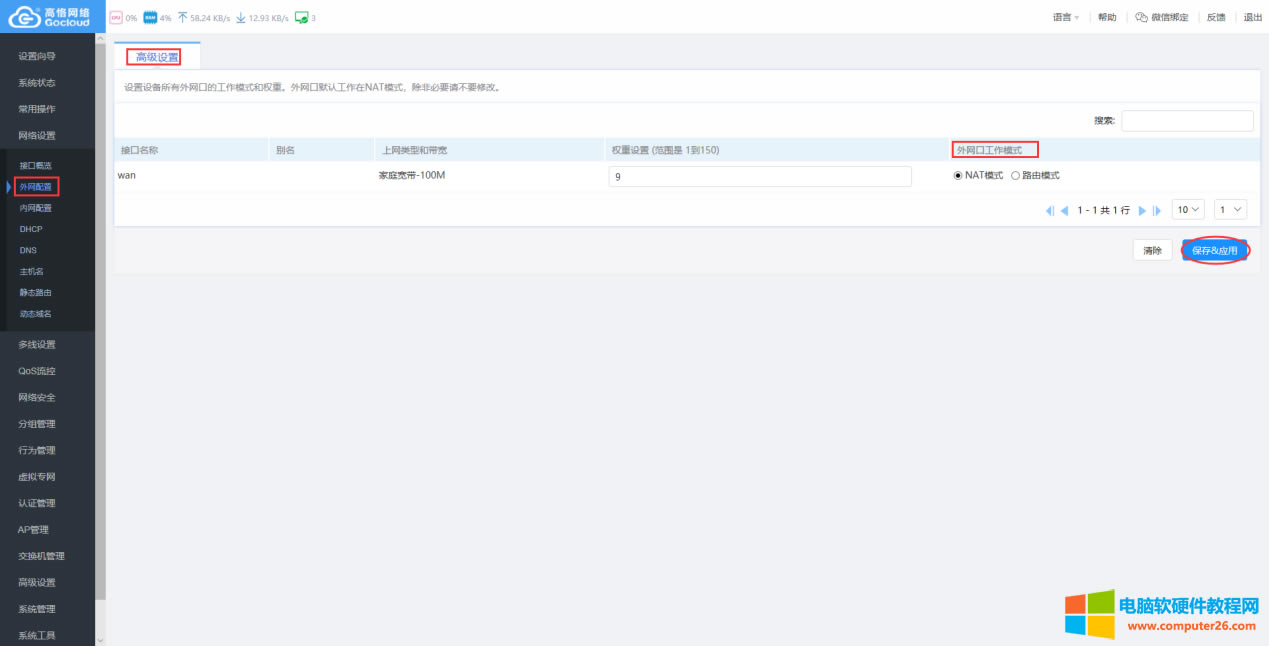Click the RAM usage icon showing 4%
Image resolution: width=1269 pixels, height=646 pixels.
[151, 17]
